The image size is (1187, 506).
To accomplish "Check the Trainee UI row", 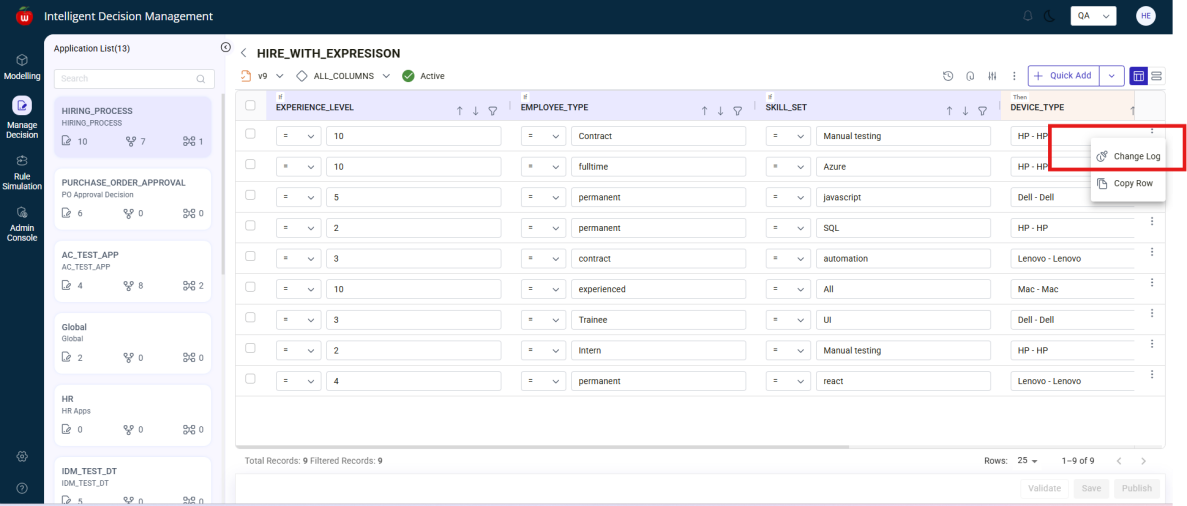I will tap(251, 317).
